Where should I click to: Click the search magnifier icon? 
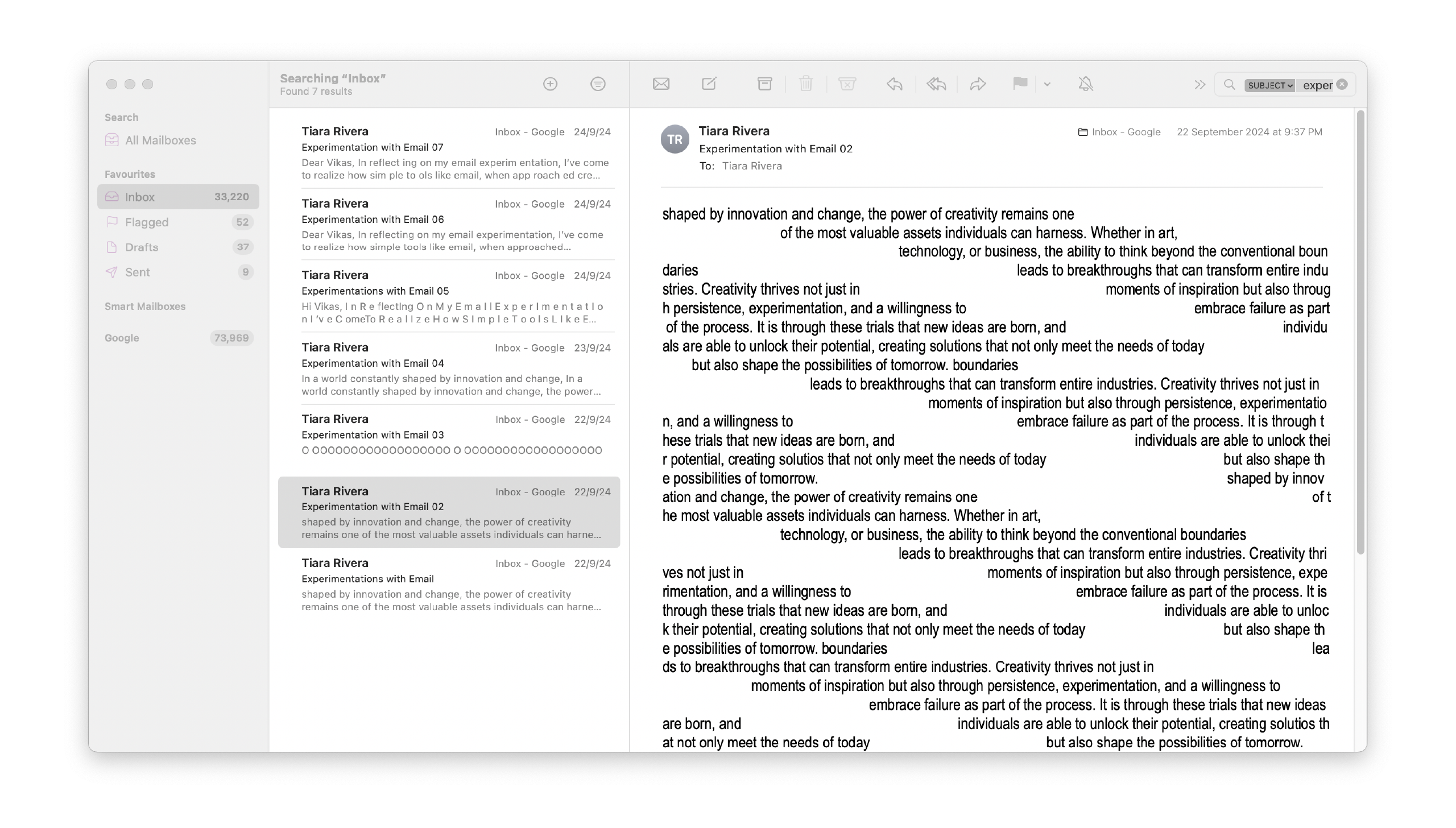[1229, 85]
